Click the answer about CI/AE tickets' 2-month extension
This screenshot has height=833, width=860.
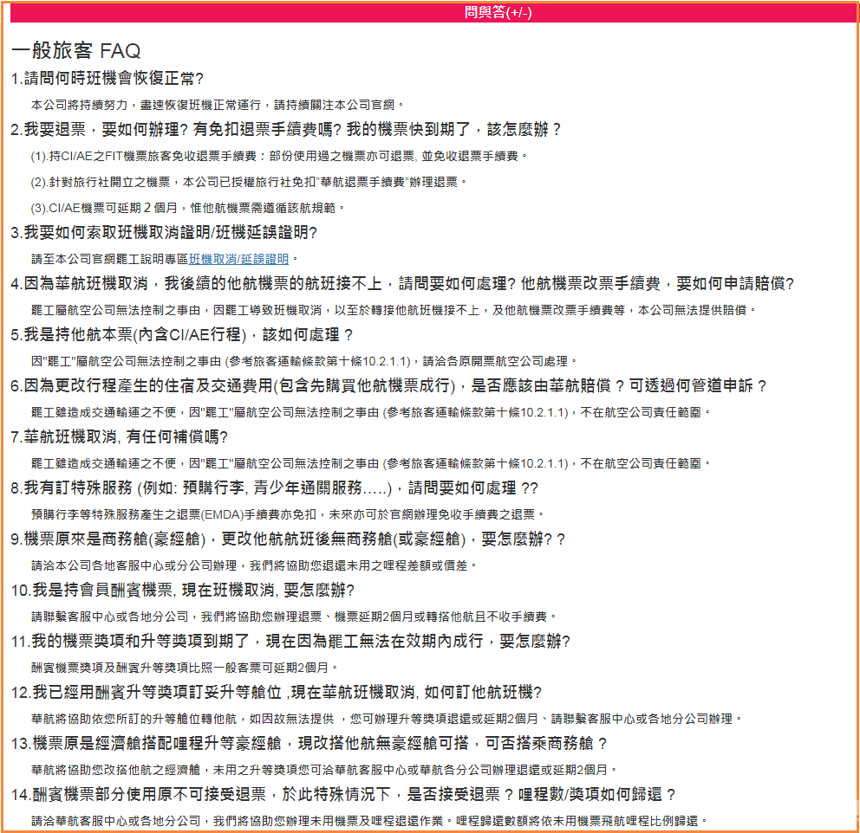click(x=188, y=207)
